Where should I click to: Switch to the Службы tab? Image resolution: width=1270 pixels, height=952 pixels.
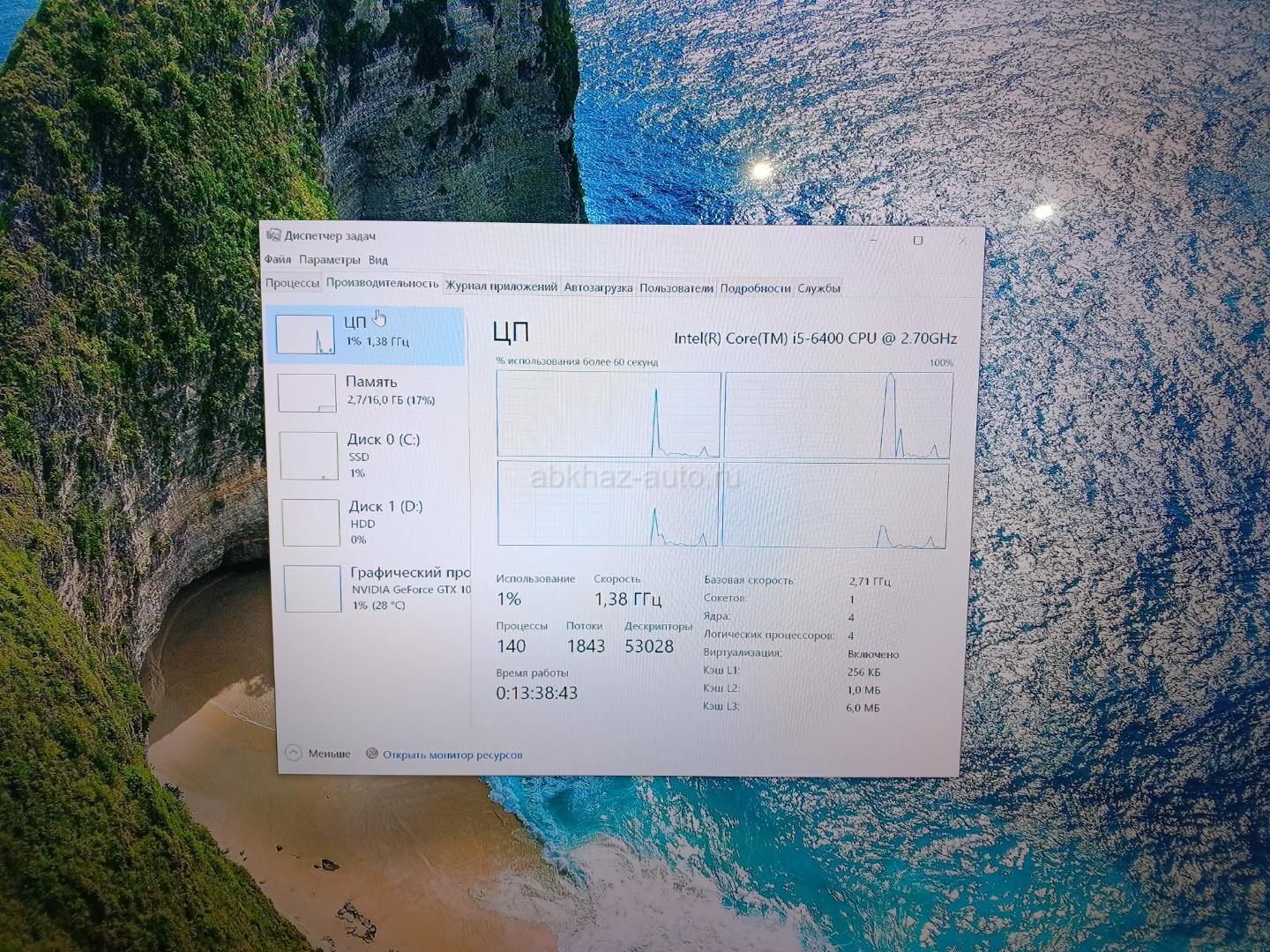[x=818, y=288]
